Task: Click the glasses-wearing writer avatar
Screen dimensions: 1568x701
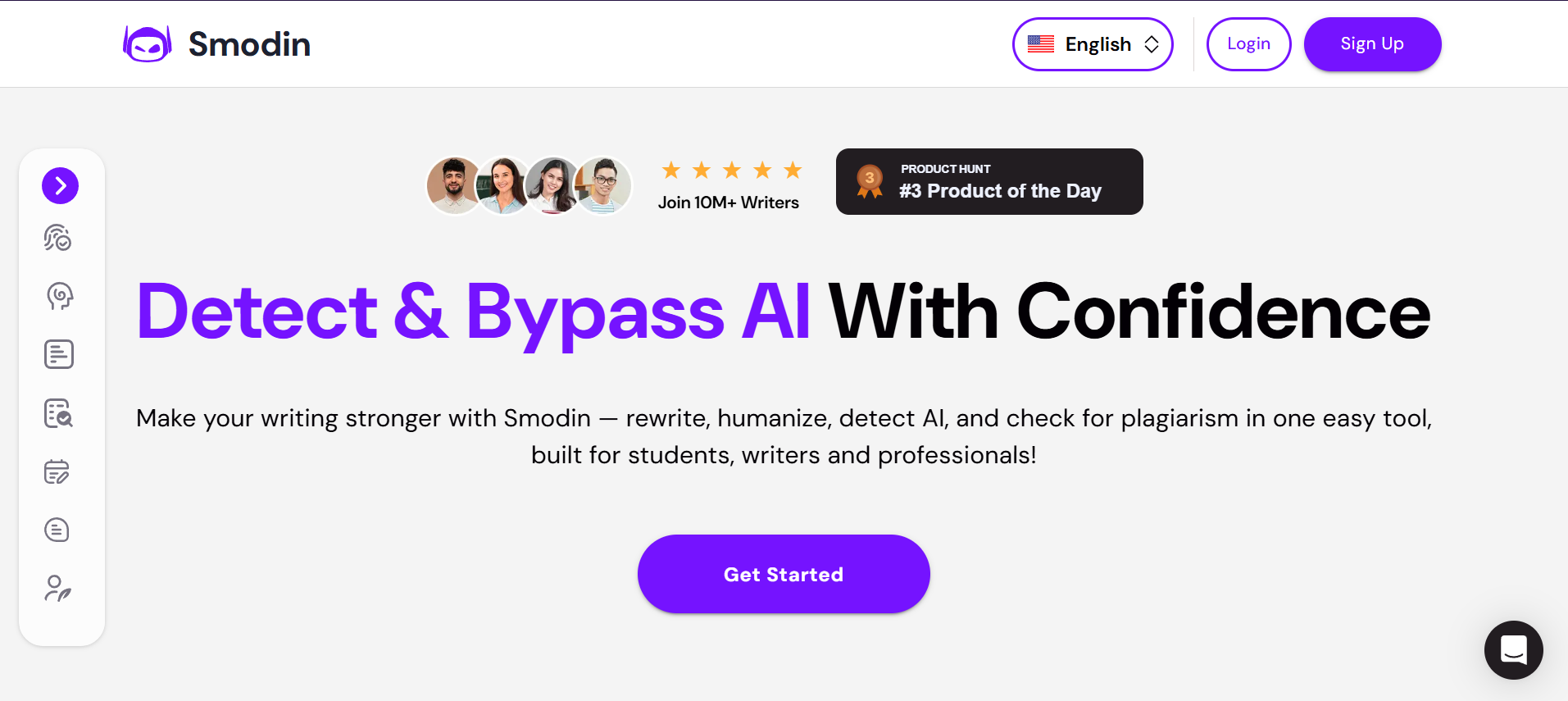Action: point(606,185)
